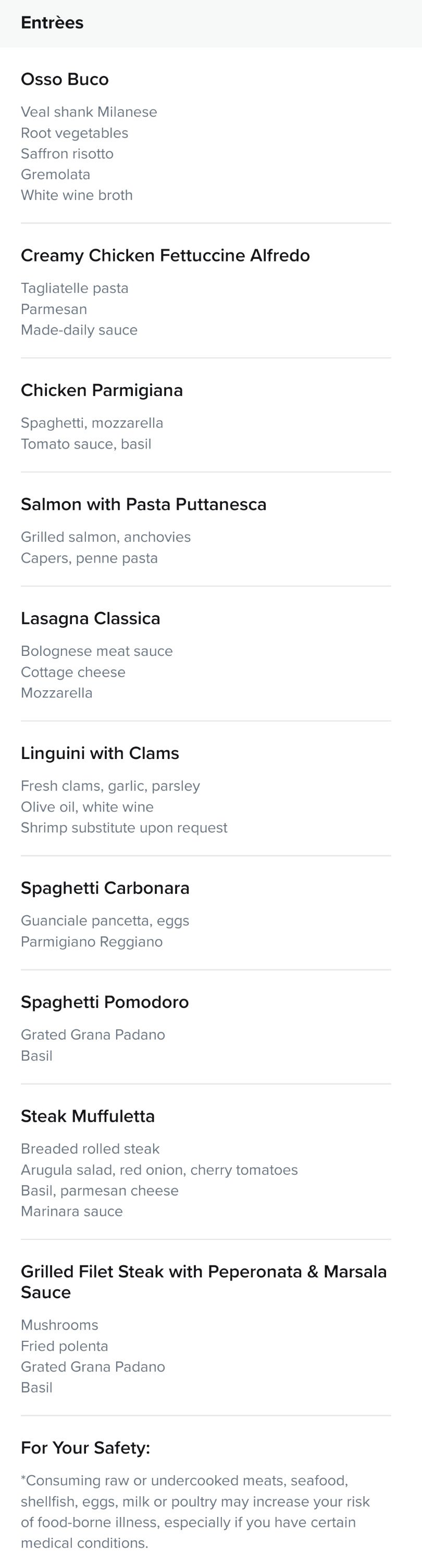Click the Fried polenta ingredient line
The width and height of the screenshot is (422, 1568).
(65, 1346)
